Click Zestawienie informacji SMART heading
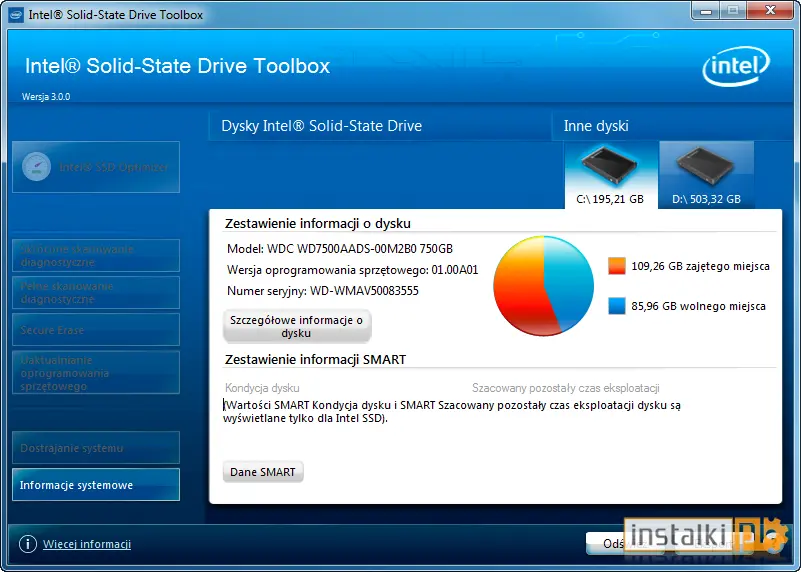The width and height of the screenshot is (801, 572). coord(315,360)
